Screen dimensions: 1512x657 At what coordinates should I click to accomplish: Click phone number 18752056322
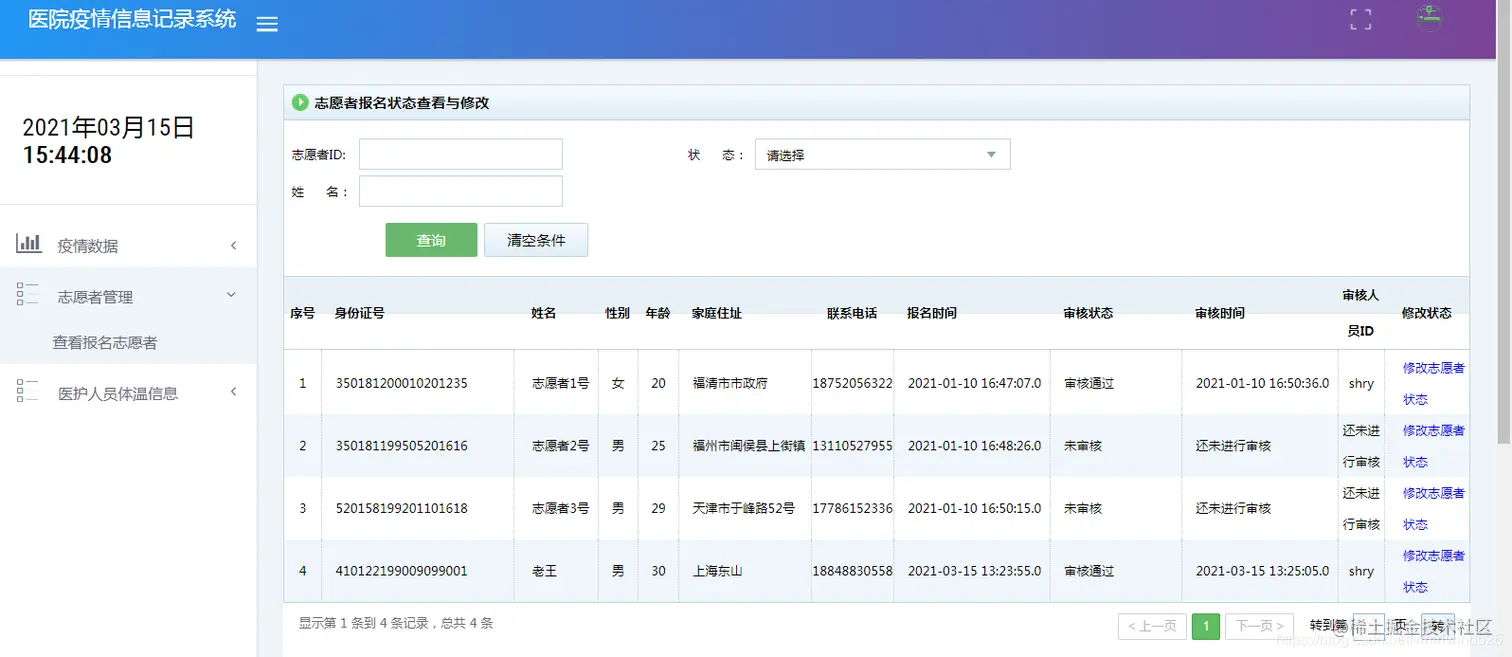pos(852,383)
